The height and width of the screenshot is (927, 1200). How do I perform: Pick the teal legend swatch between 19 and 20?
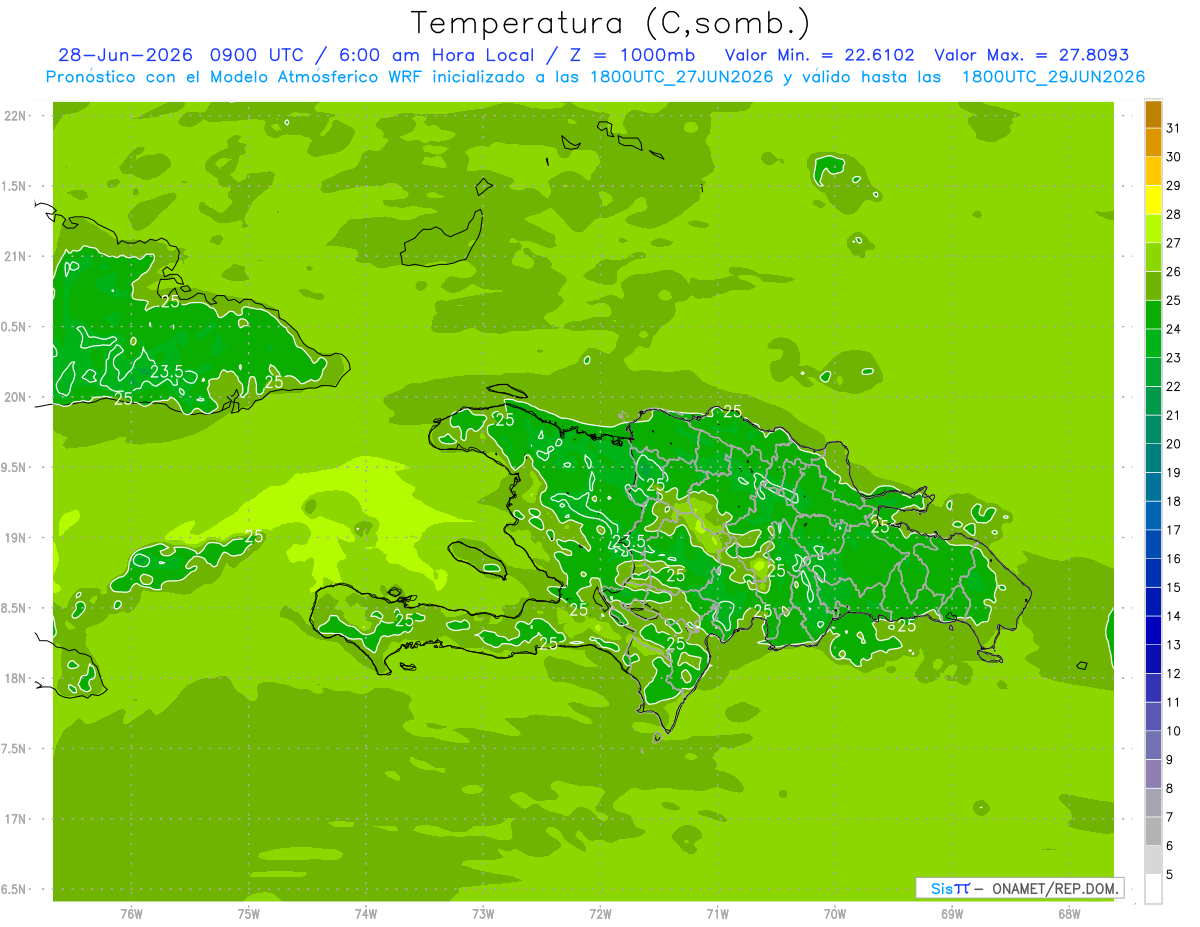coord(1153,459)
